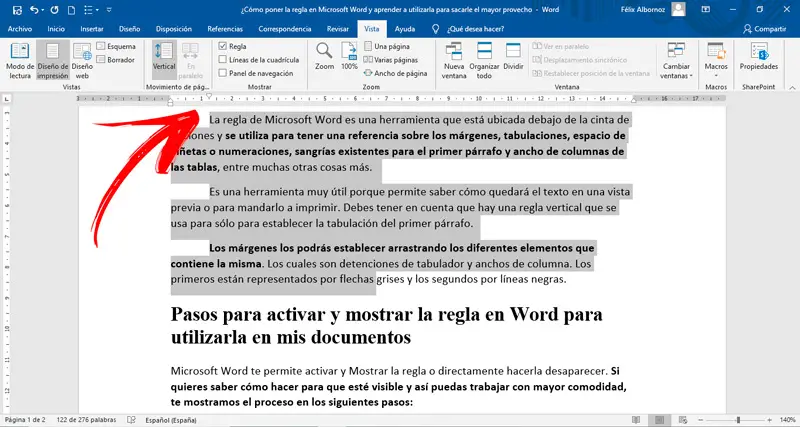Click Organizar todo windows
This screenshot has height=427, width=800.
pyautogui.click(x=484, y=61)
